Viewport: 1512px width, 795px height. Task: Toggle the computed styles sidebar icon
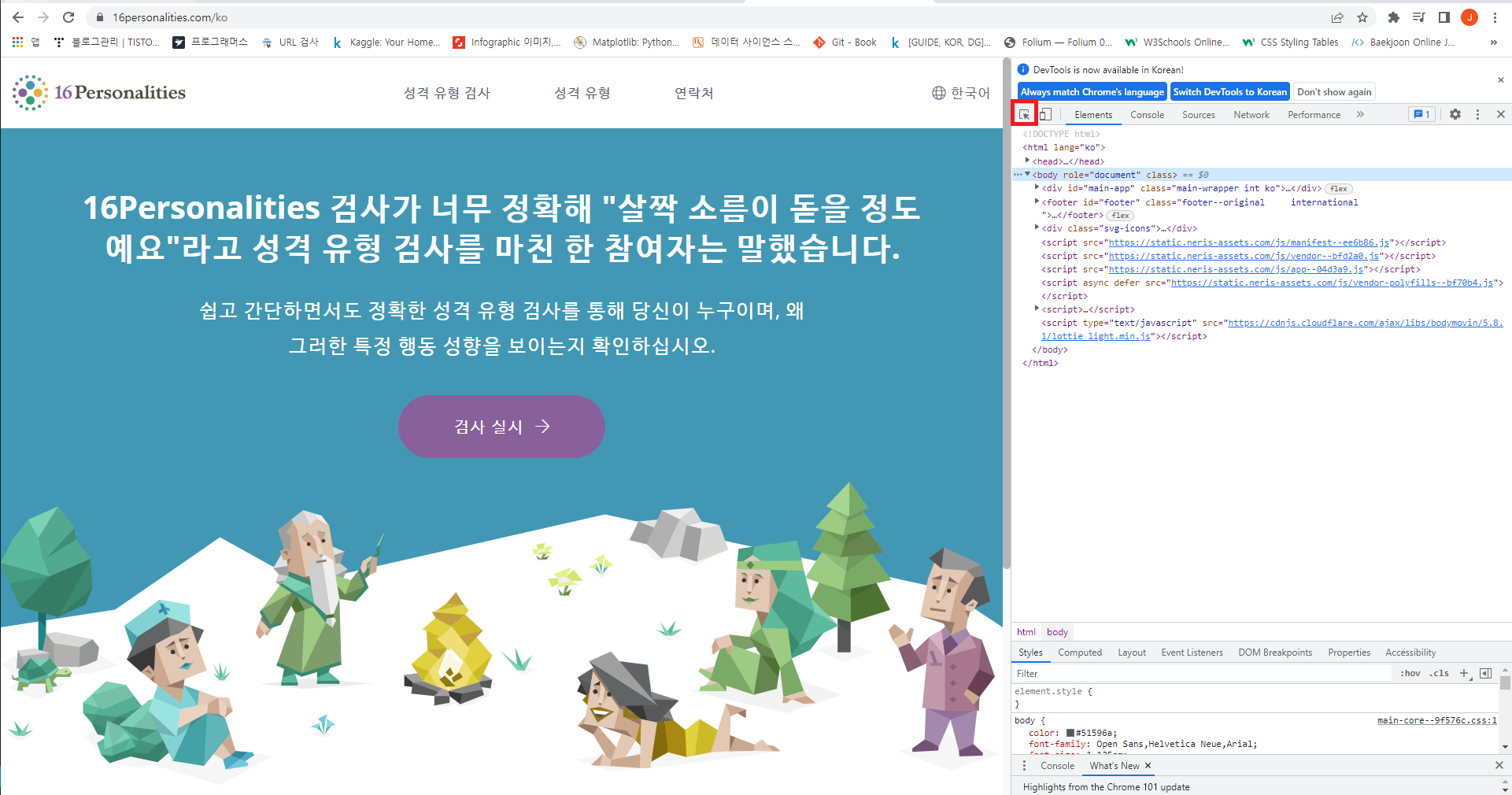tap(1486, 674)
